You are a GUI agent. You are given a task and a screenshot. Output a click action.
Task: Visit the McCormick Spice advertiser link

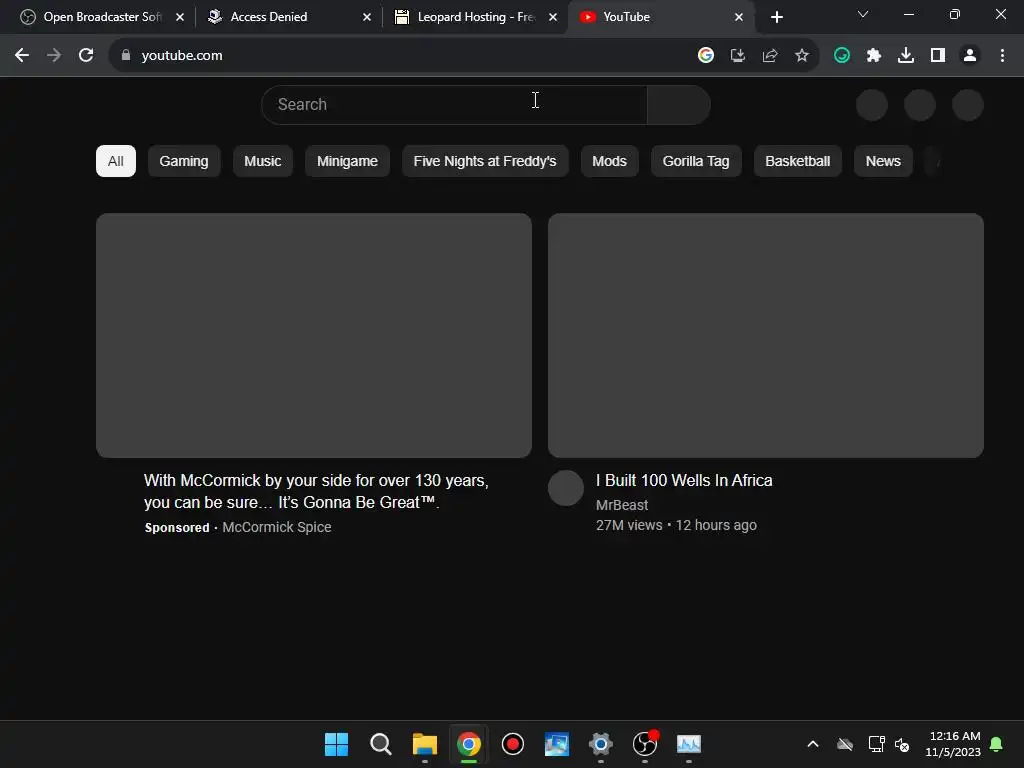277,527
